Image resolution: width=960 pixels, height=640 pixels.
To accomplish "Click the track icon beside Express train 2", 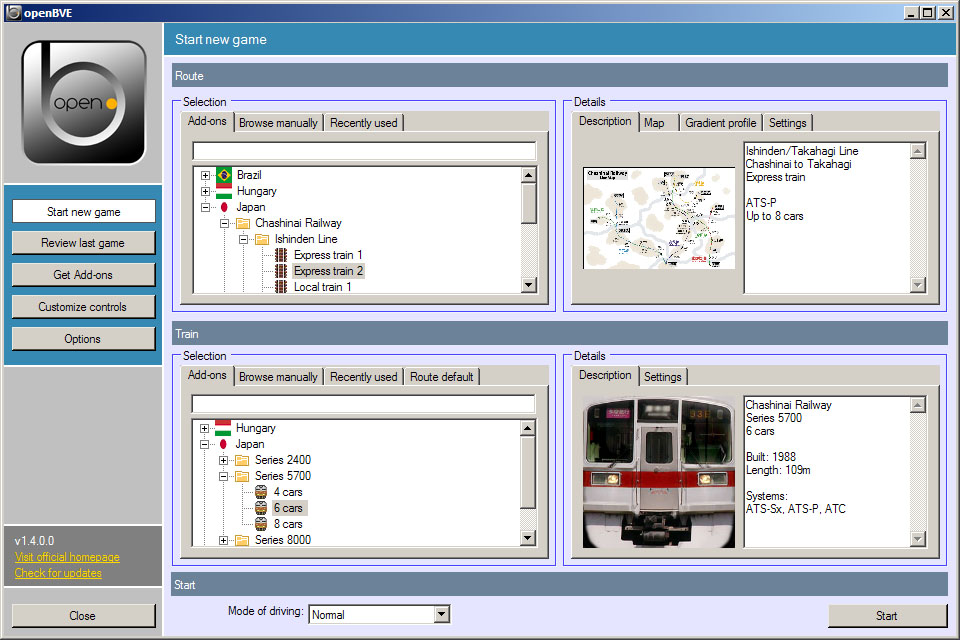I will coord(281,271).
